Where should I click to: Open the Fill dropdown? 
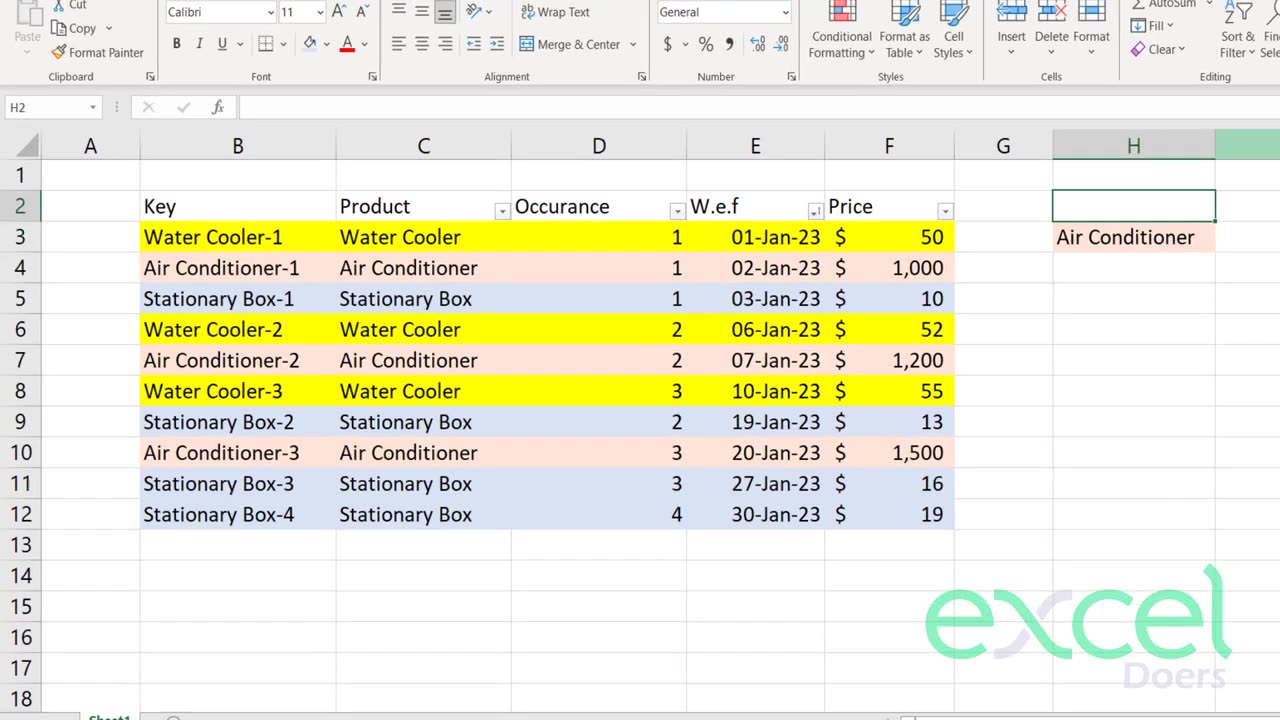(1152, 26)
